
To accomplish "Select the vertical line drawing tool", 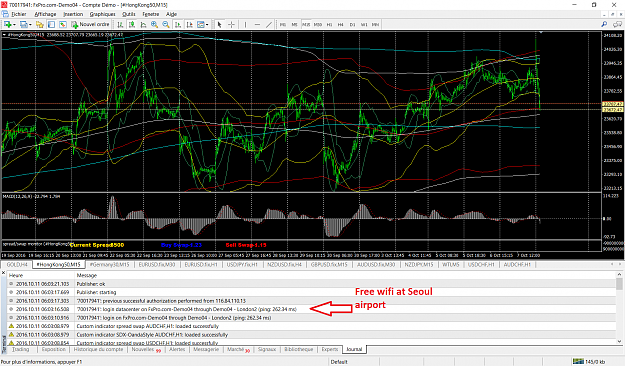I will pos(245,25).
